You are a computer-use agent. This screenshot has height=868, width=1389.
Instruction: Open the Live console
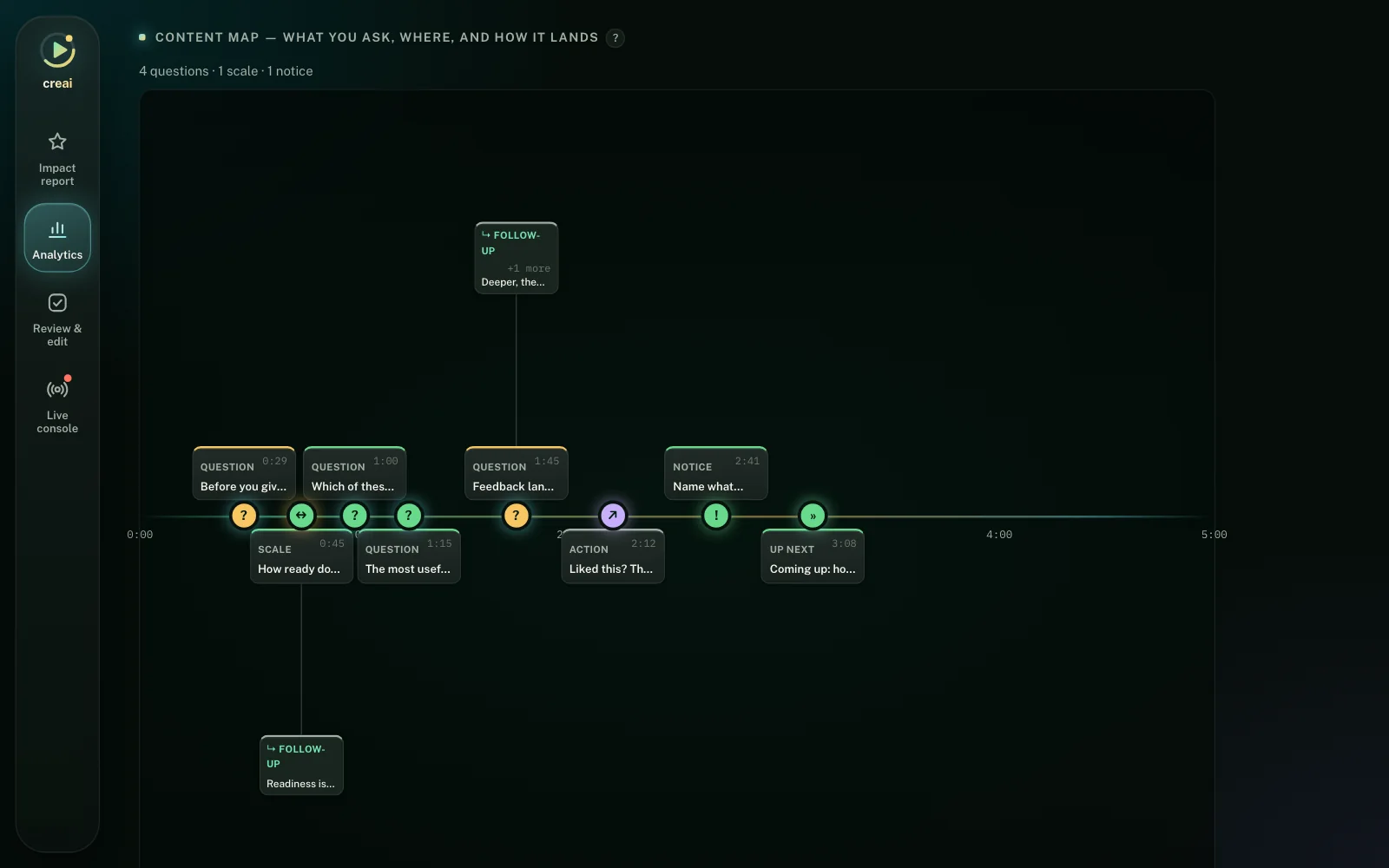pyautogui.click(x=57, y=406)
